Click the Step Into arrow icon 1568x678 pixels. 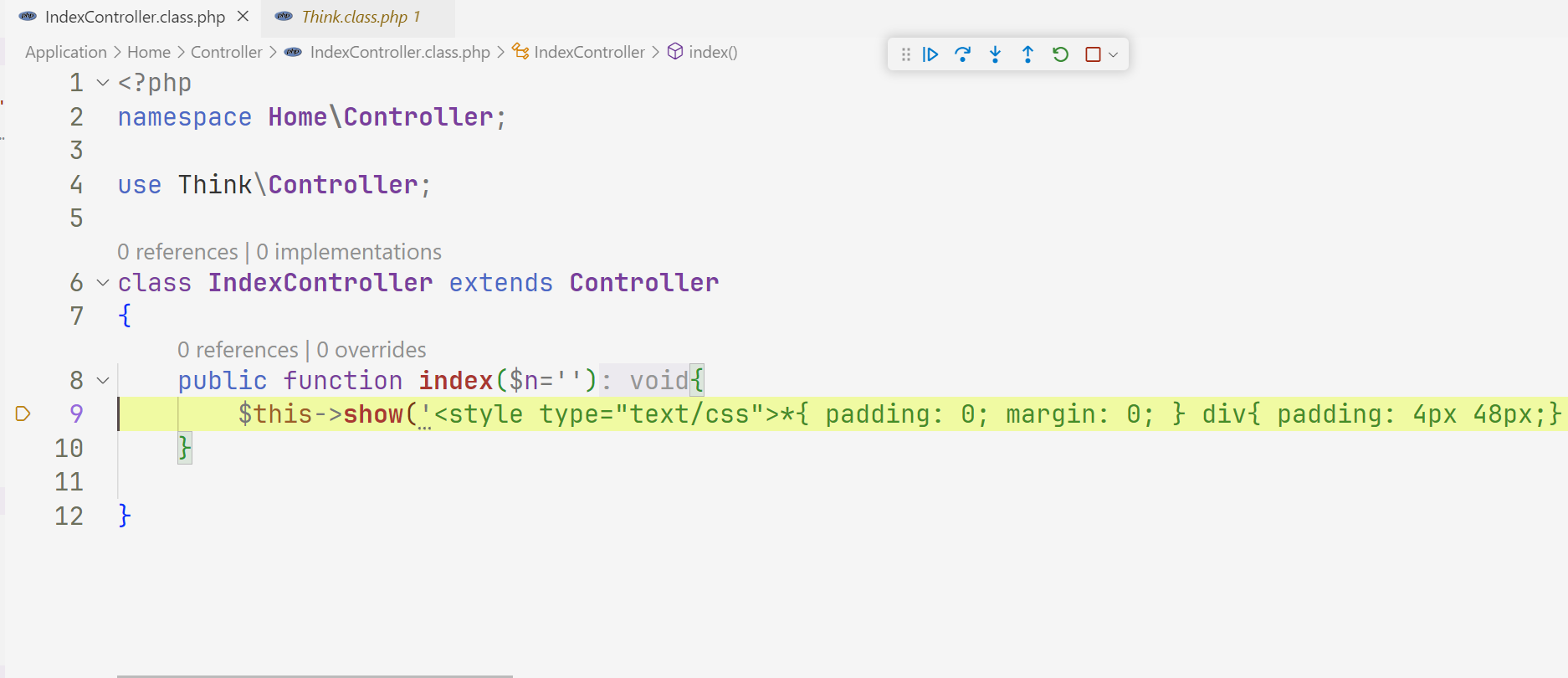pyautogui.click(x=995, y=54)
